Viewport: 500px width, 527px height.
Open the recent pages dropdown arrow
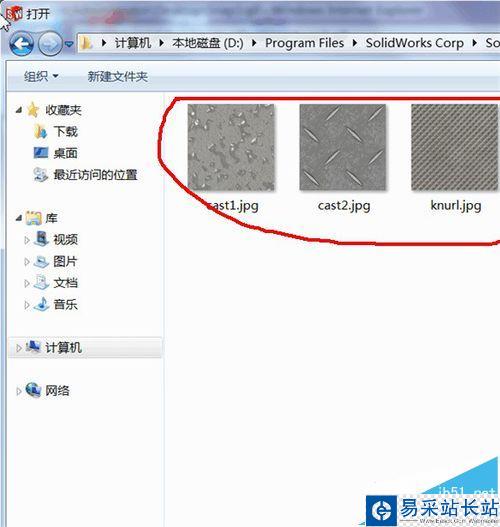point(69,44)
